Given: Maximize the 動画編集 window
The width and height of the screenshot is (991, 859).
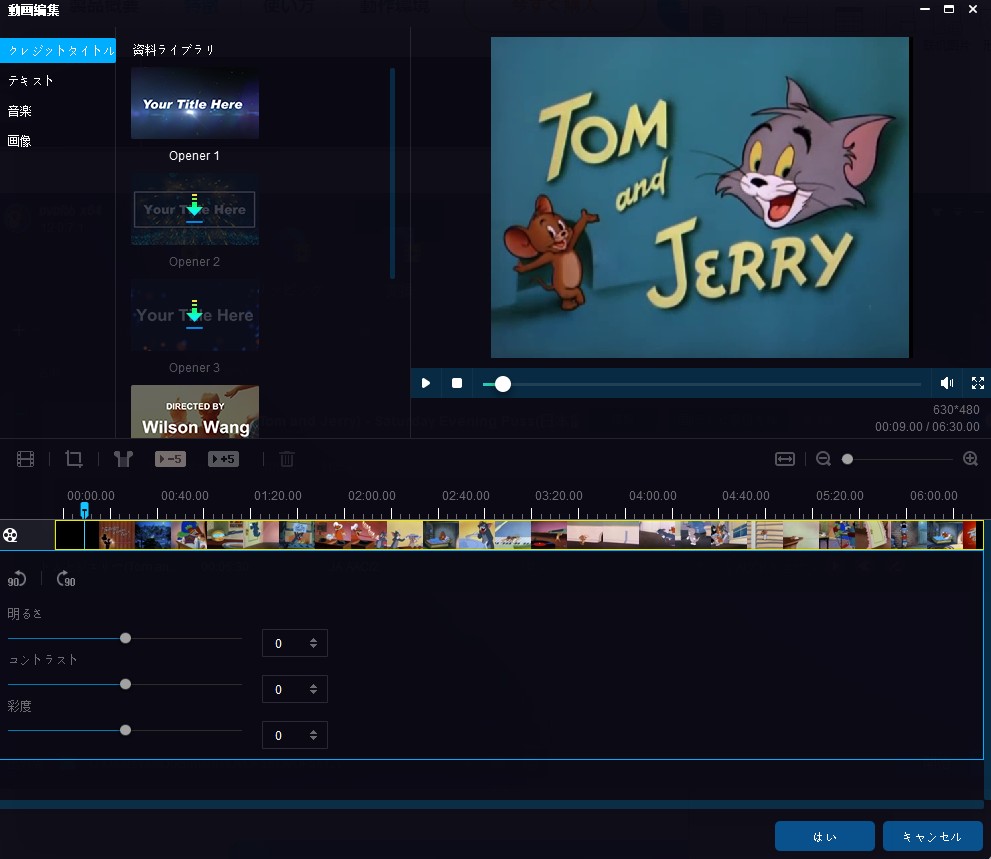Looking at the screenshot, I should [x=949, y=9].
